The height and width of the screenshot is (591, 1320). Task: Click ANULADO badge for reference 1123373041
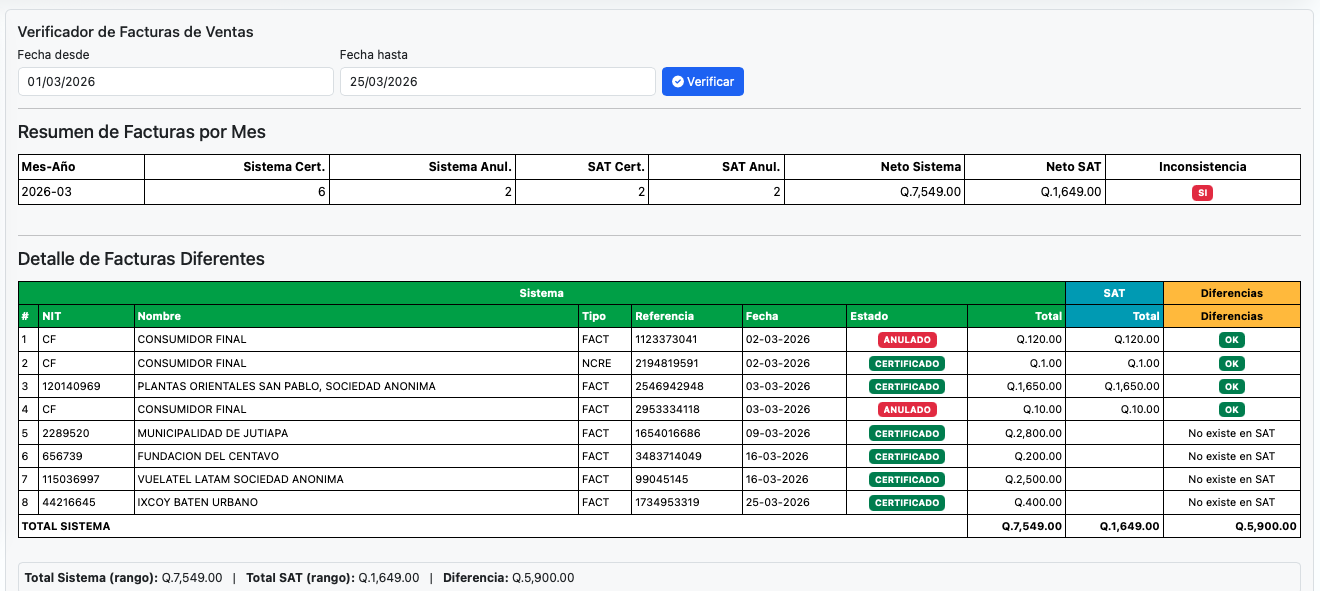coord(907,340)
